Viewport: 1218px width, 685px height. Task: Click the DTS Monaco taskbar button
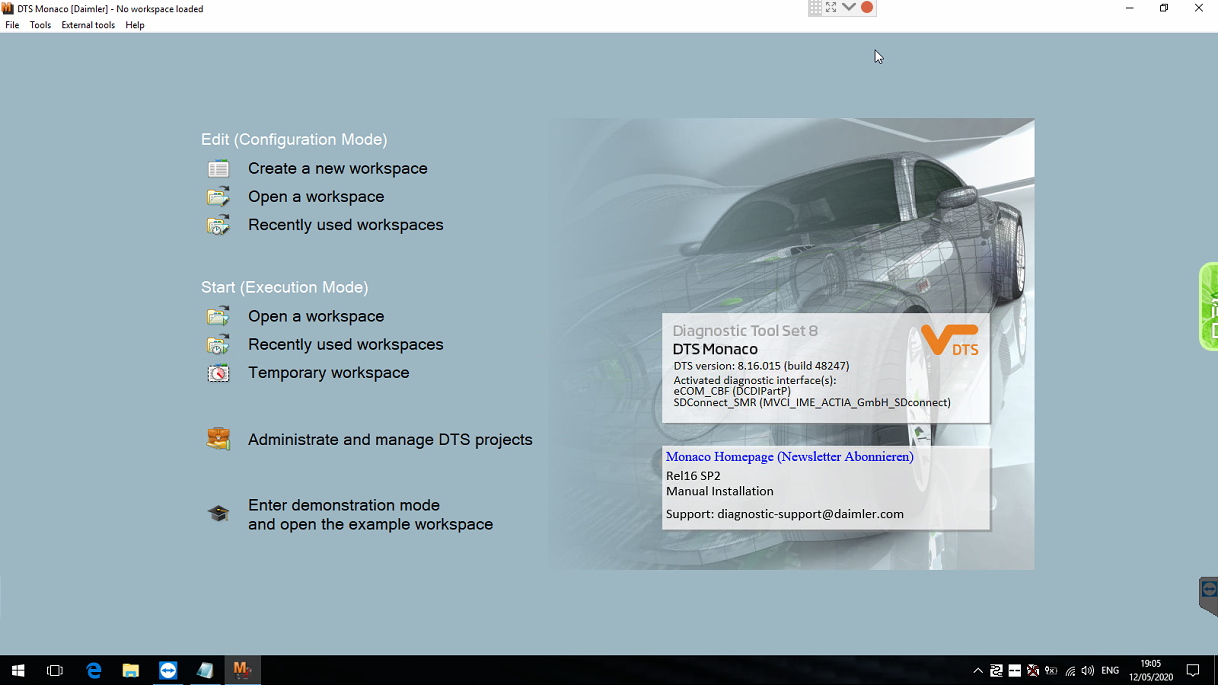coord(242,670)
